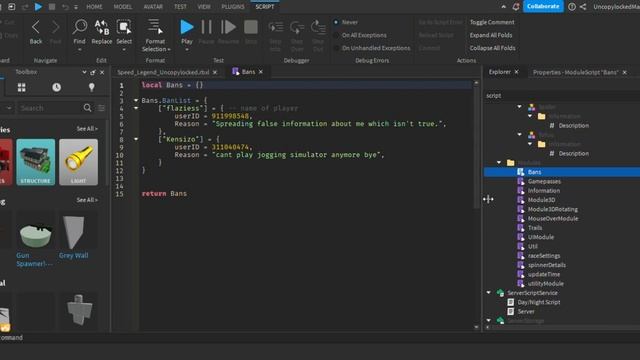Undock the Toolbox panel
Screen dimensions: 640x360
point(93,72)
